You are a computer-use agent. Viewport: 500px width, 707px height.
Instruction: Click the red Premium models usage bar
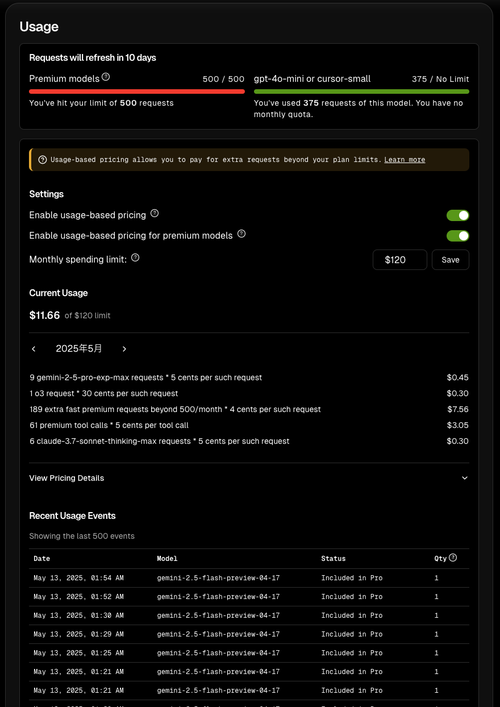137,92
